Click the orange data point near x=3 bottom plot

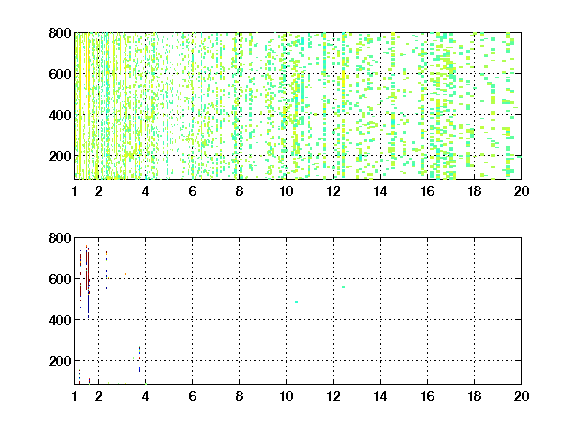[x=125, y=274]
